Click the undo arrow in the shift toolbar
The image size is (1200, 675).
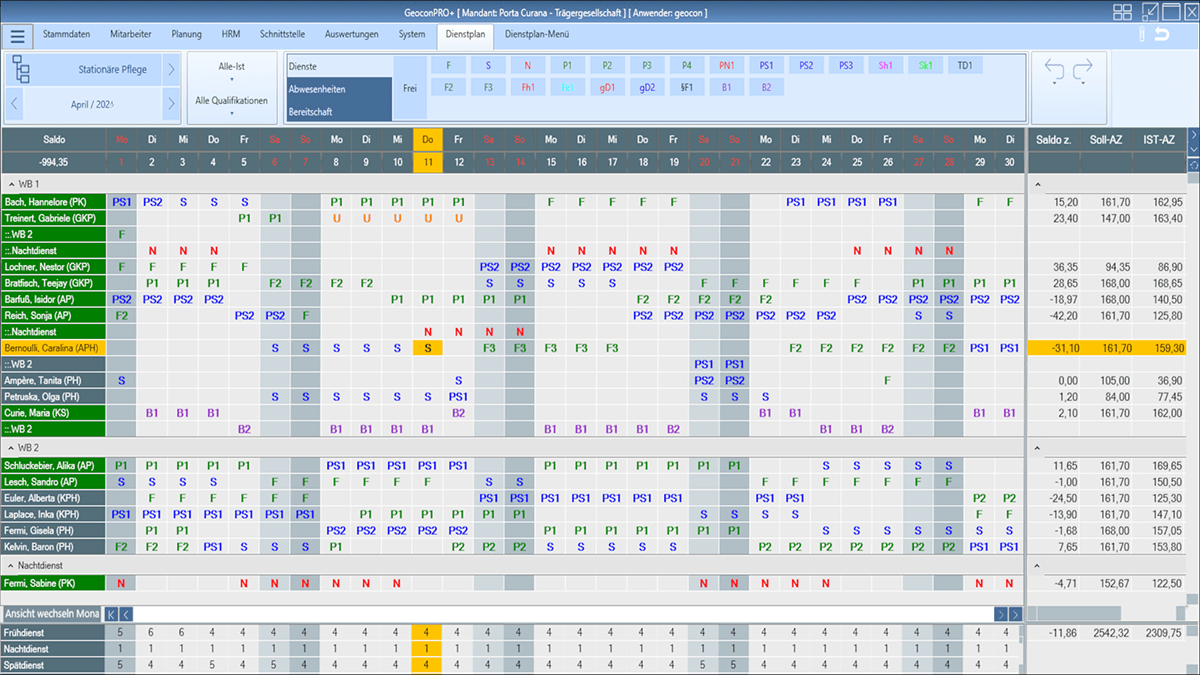[1054, 70]
